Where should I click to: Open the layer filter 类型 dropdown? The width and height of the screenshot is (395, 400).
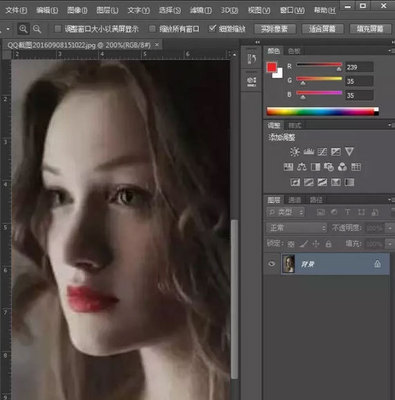coord(285,212)
